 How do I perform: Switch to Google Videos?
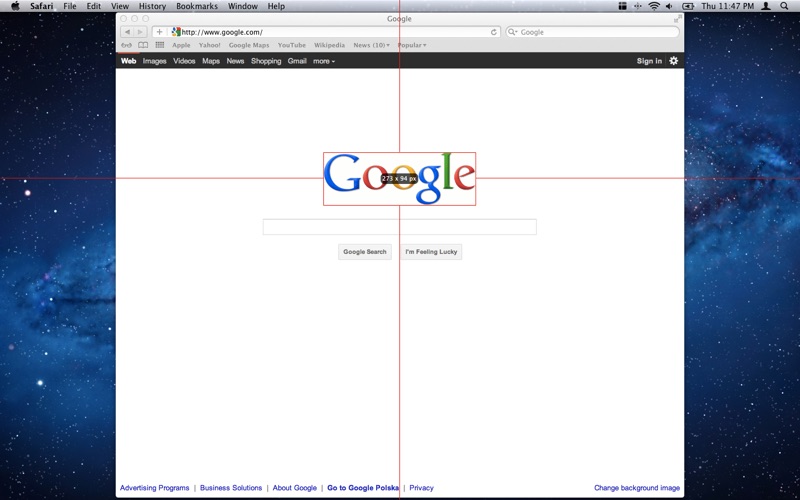[184, 61]
